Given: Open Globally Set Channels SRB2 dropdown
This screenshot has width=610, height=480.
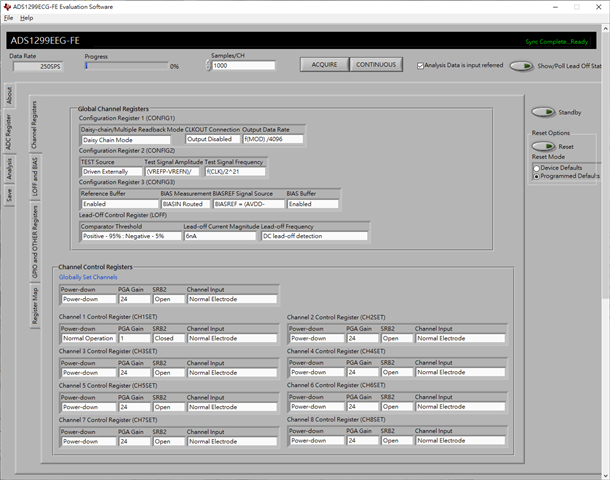Looking at the screenshot, I should pyautogui.click(x=169, y=299).
